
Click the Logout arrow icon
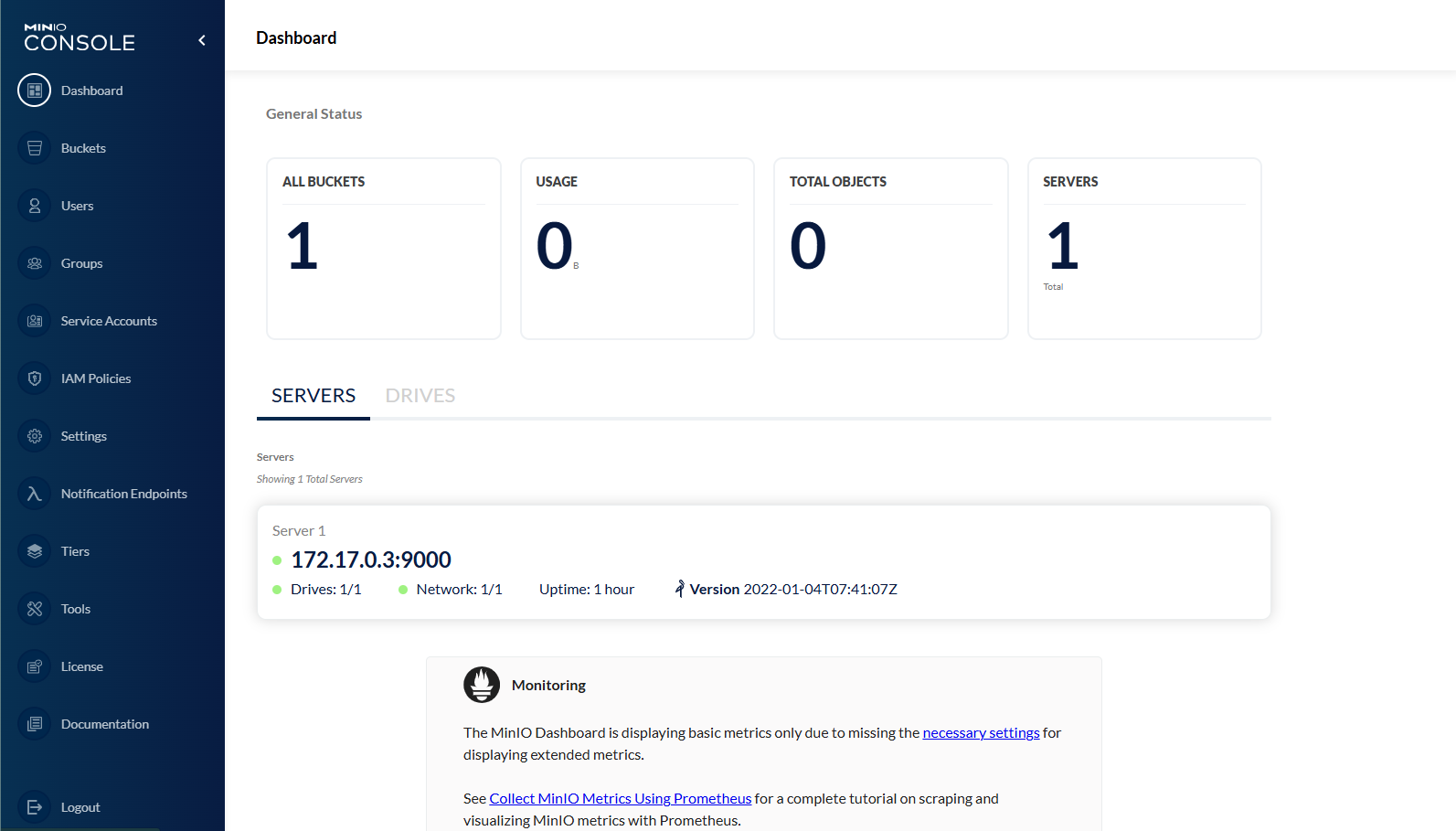[x=35, y=807]
